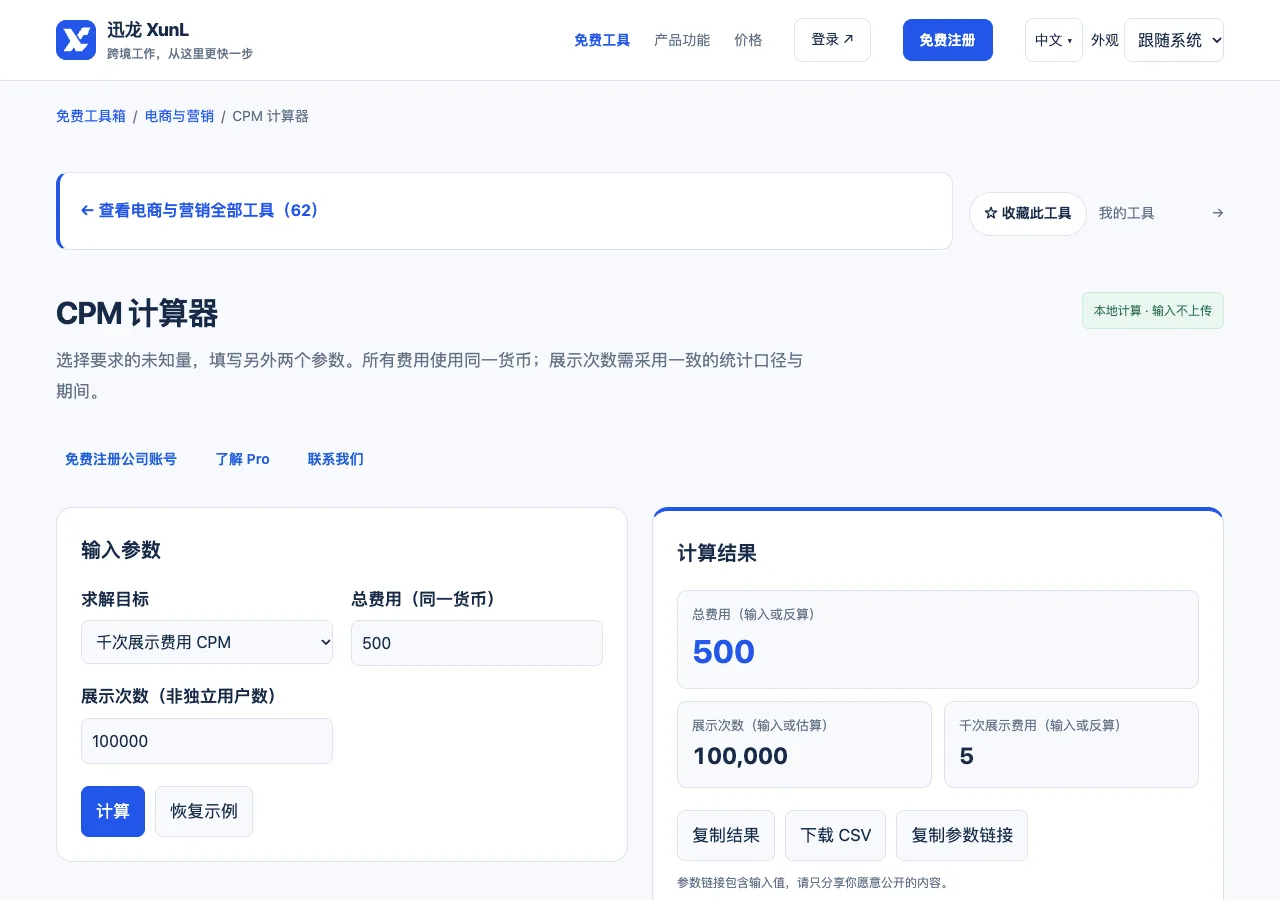Click the 本地计算 · 输入不上传 badge
The height and width of the screenshot is (900, 1280).
click(1153, 311)
